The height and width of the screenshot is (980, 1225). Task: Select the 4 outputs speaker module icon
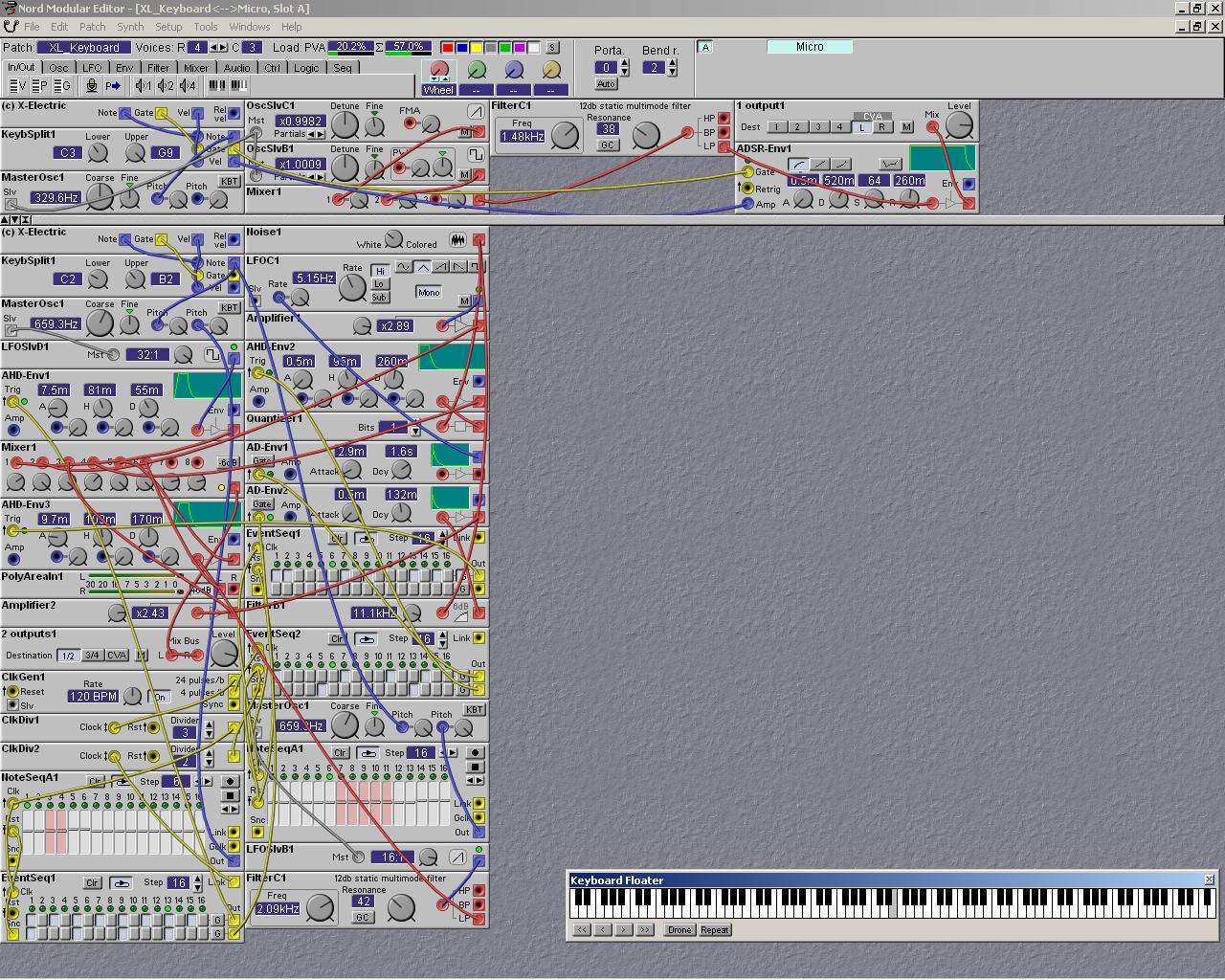click(188, 86)
